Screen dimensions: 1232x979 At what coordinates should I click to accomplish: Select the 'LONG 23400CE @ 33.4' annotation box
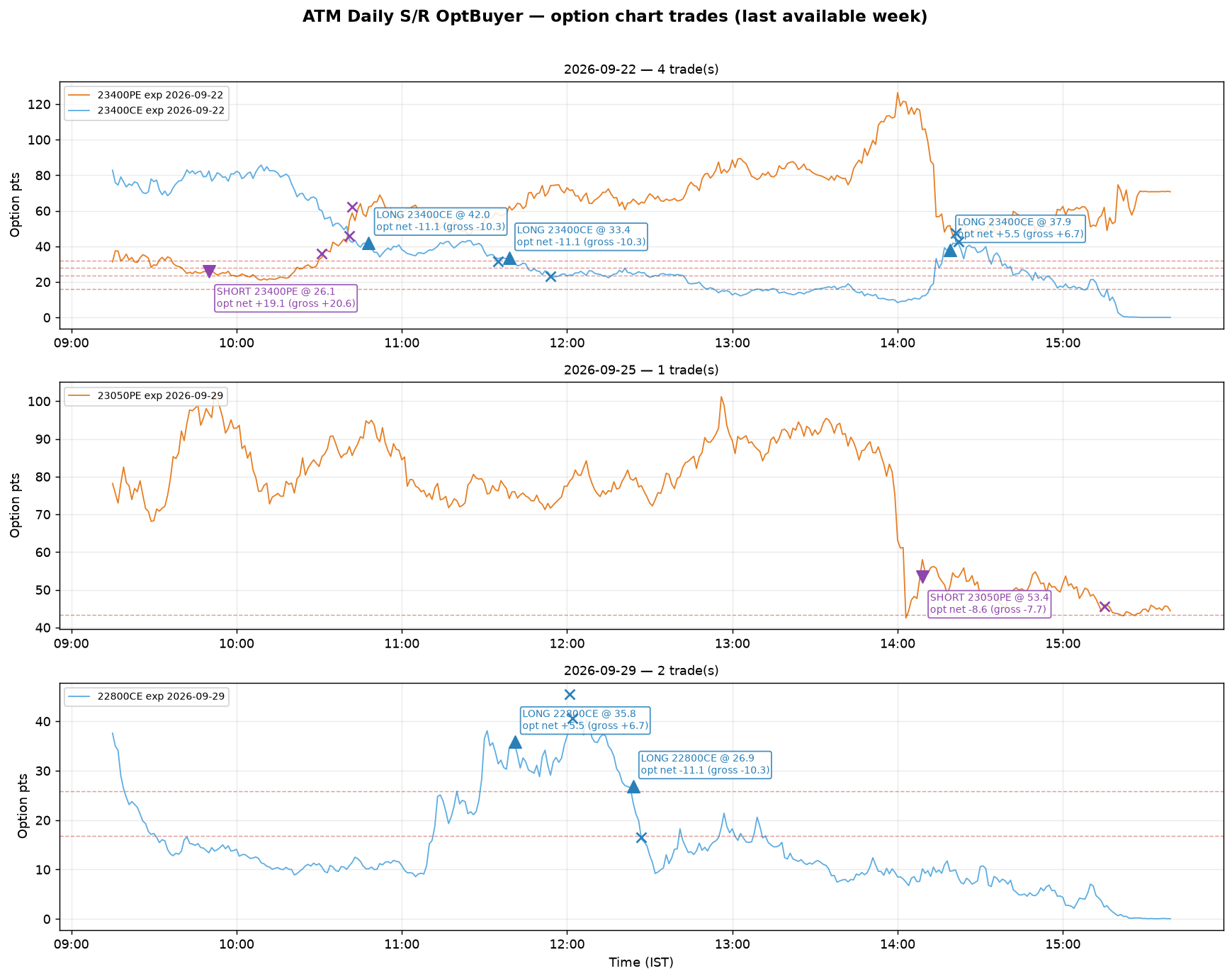click(x=582, y=236)
